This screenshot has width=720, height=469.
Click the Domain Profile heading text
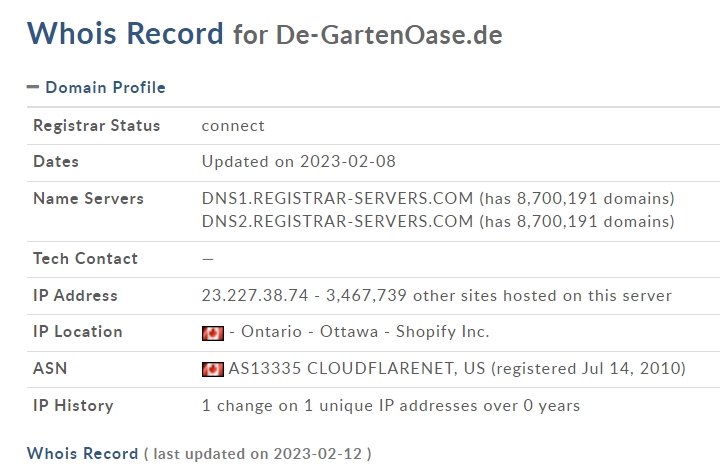tap(106, 87)
